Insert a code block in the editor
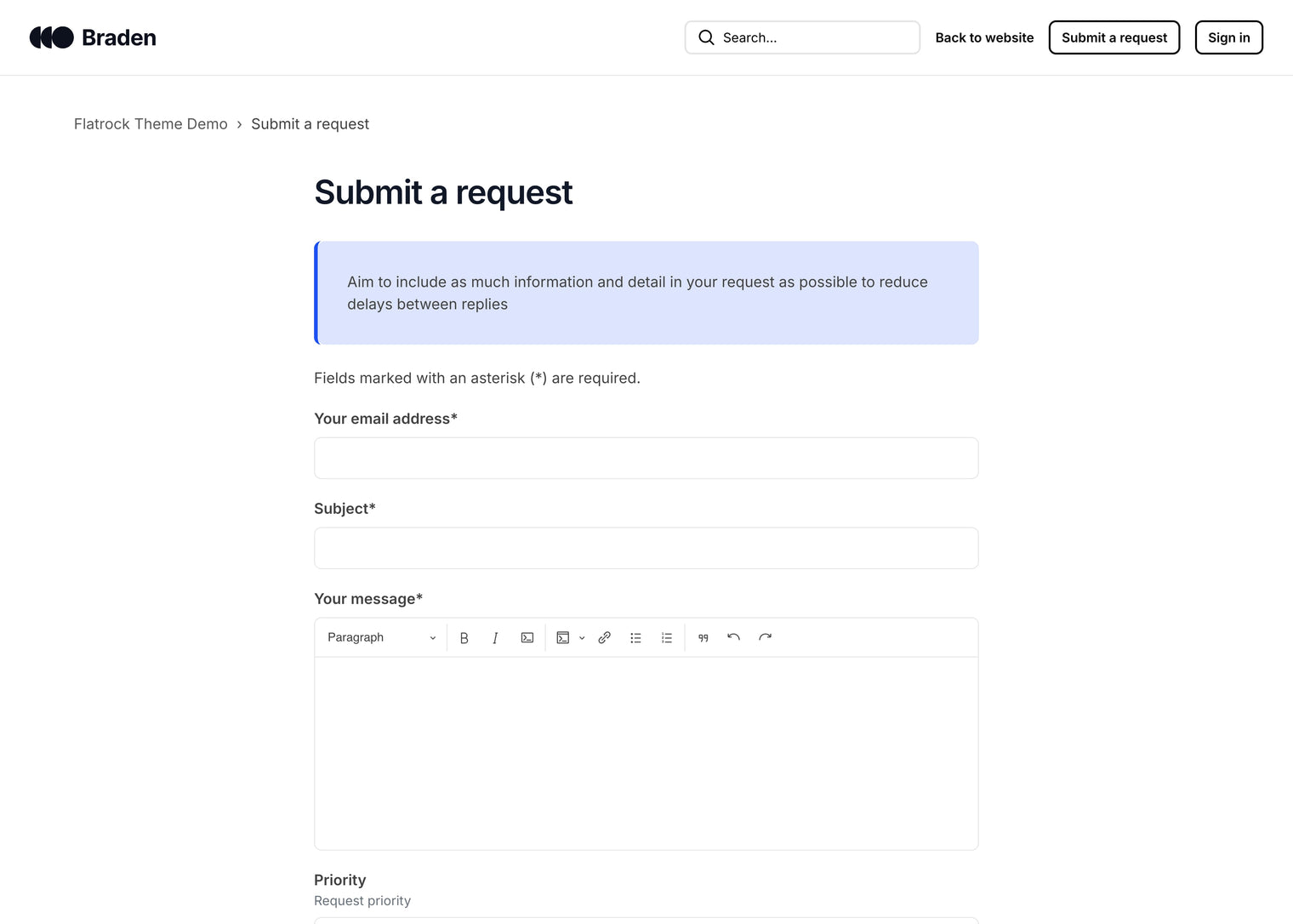Viewport: 1293px width, 924px height. click(x=562, y=637)
